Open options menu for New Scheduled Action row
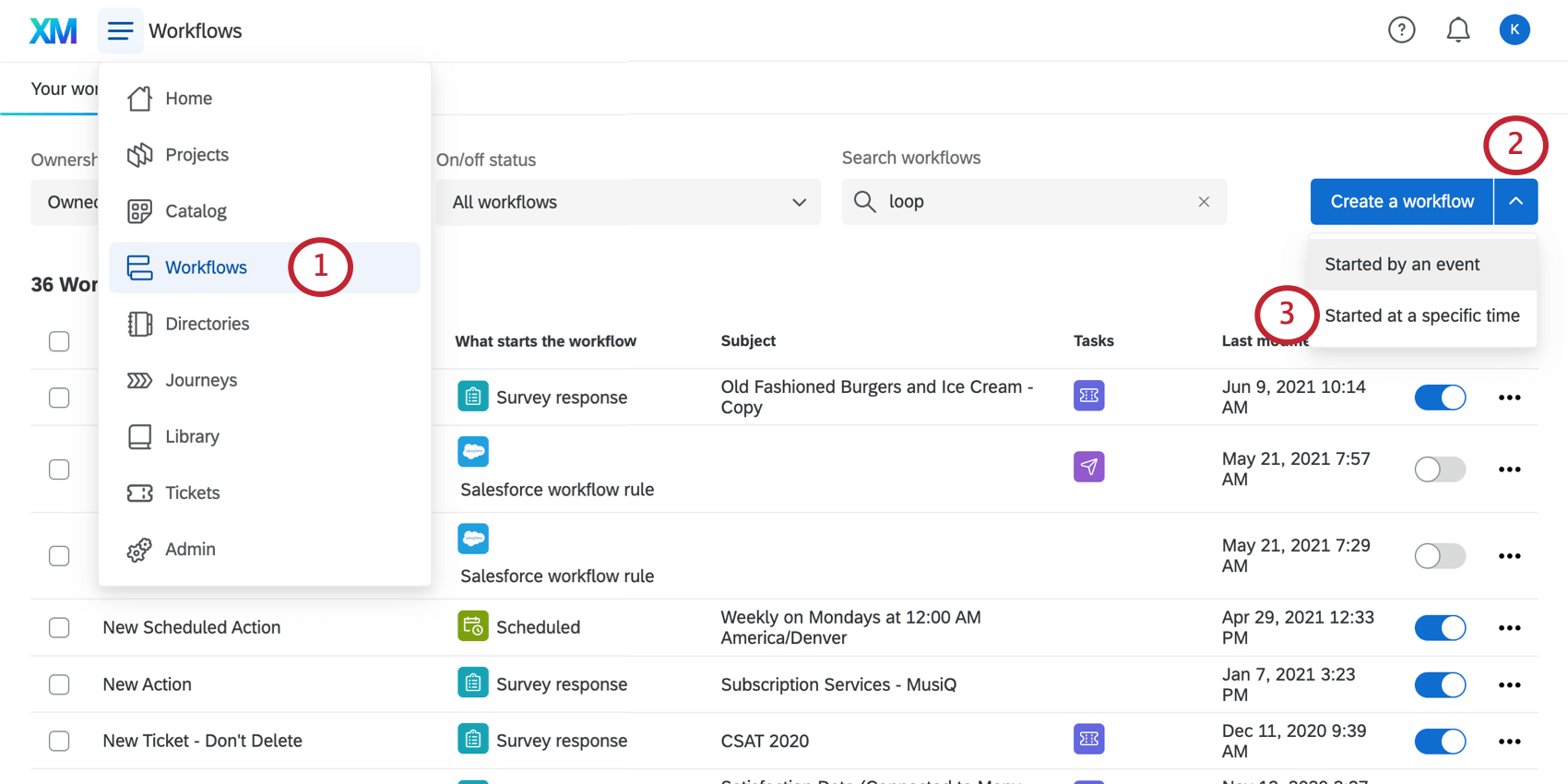 click(1509, 628)
